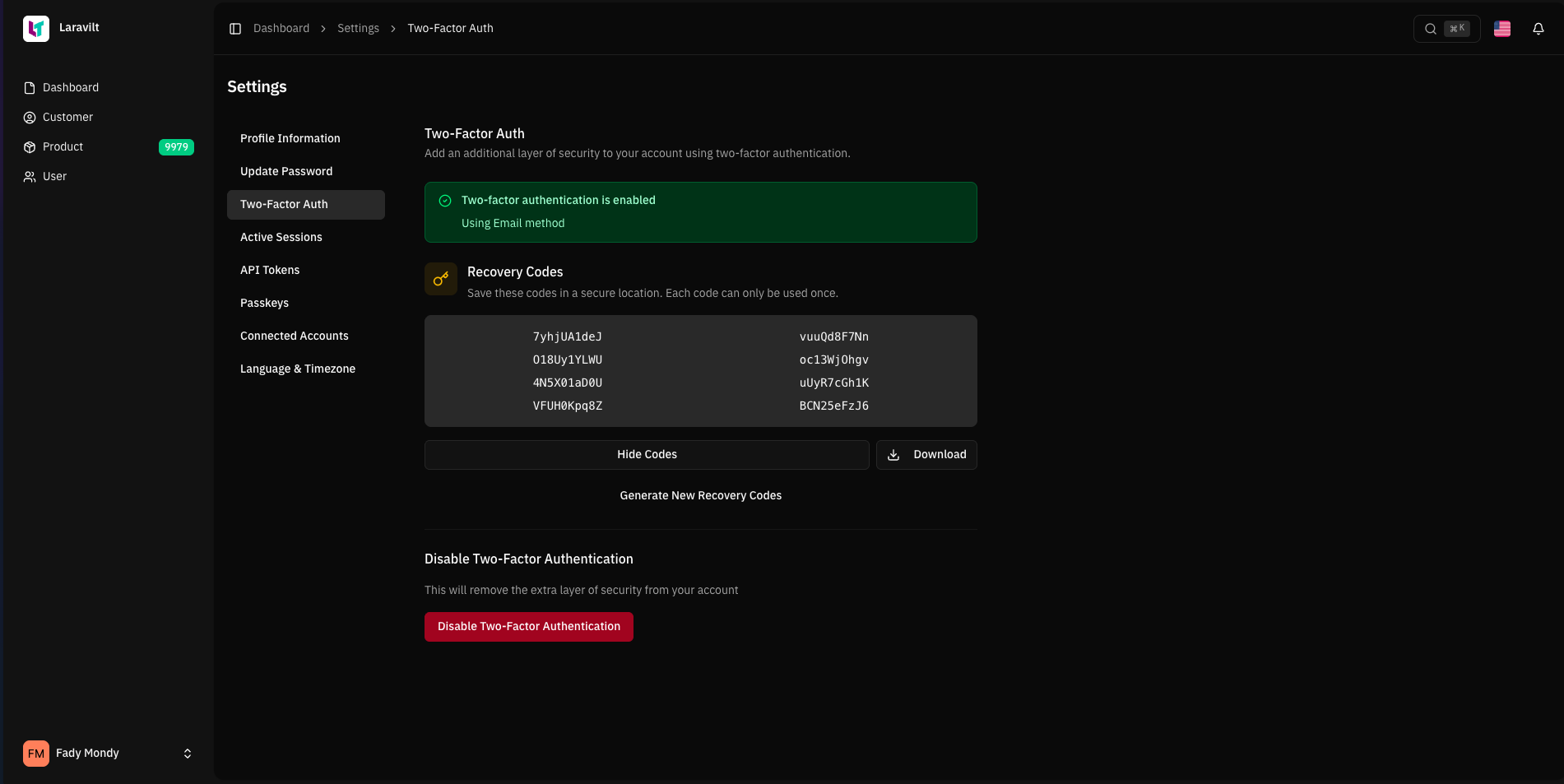Image resolution: width=1564 pixels, height=784 pixels.
Task: Switch to the Active Sessions tab
Action: (x=281, y=237)
